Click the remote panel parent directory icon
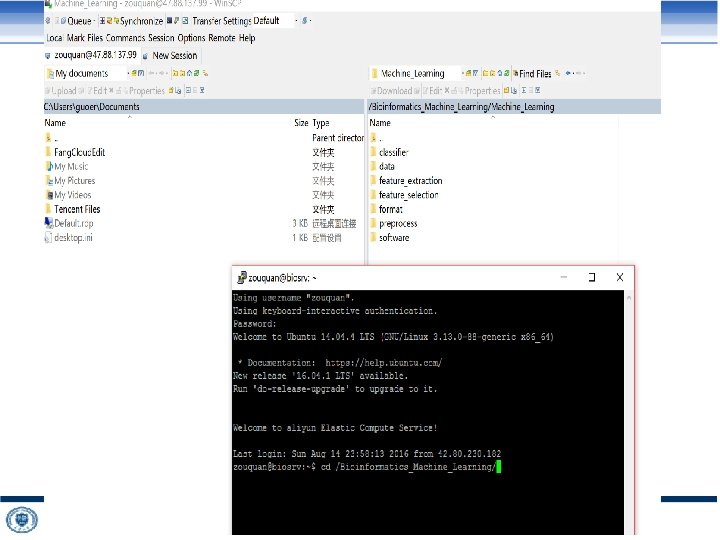The height and width of the screenshot is (540, 720). [484, 73]
